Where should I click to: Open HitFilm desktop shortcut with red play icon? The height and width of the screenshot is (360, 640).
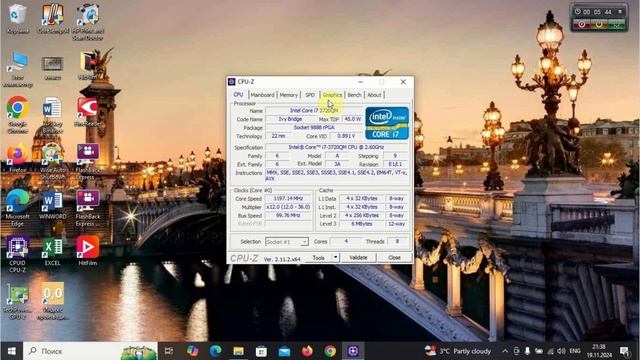pyautogui.click(x=88, y=251)
